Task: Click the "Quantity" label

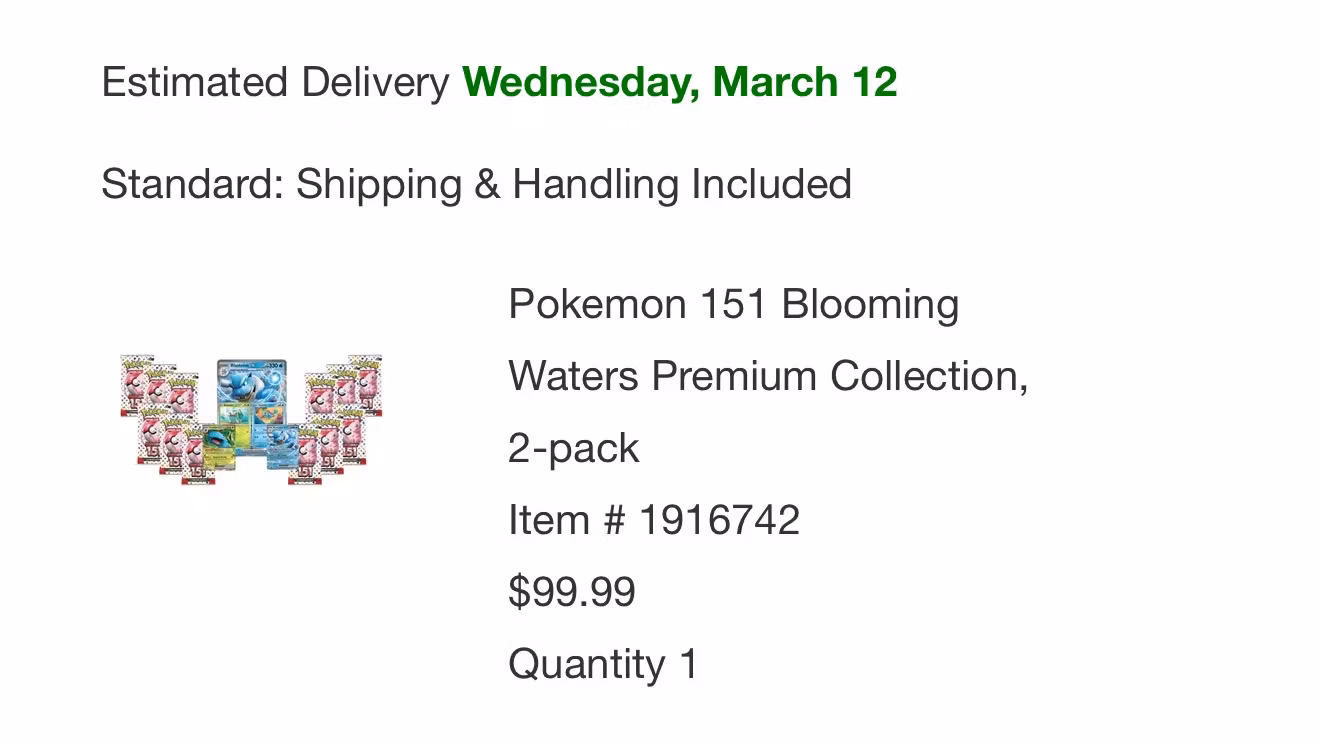Action: click(586, 665)
